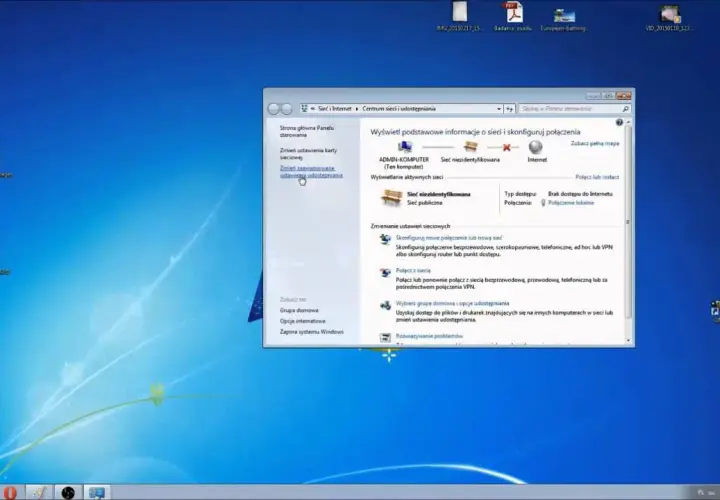Click the refresh button next to address bar
Image resolution: width=720 pixels, height=500 pixels.
[x=509, y=109]
